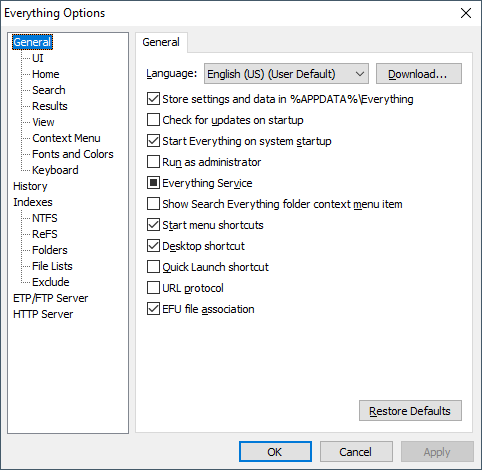Select Keyboard in the tree

coord(55,170)
